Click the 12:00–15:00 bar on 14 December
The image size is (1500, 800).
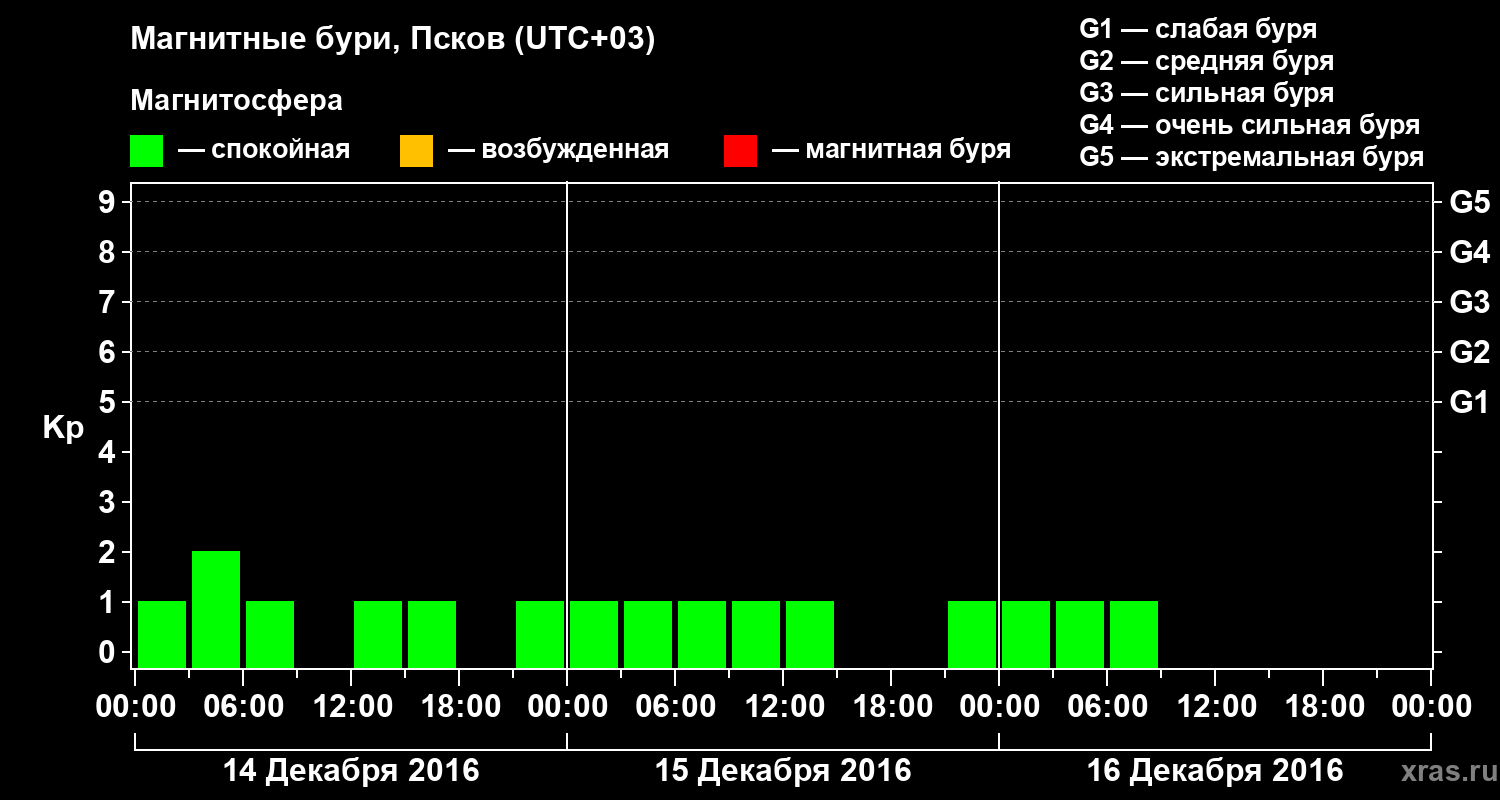(x=378, y=634)
